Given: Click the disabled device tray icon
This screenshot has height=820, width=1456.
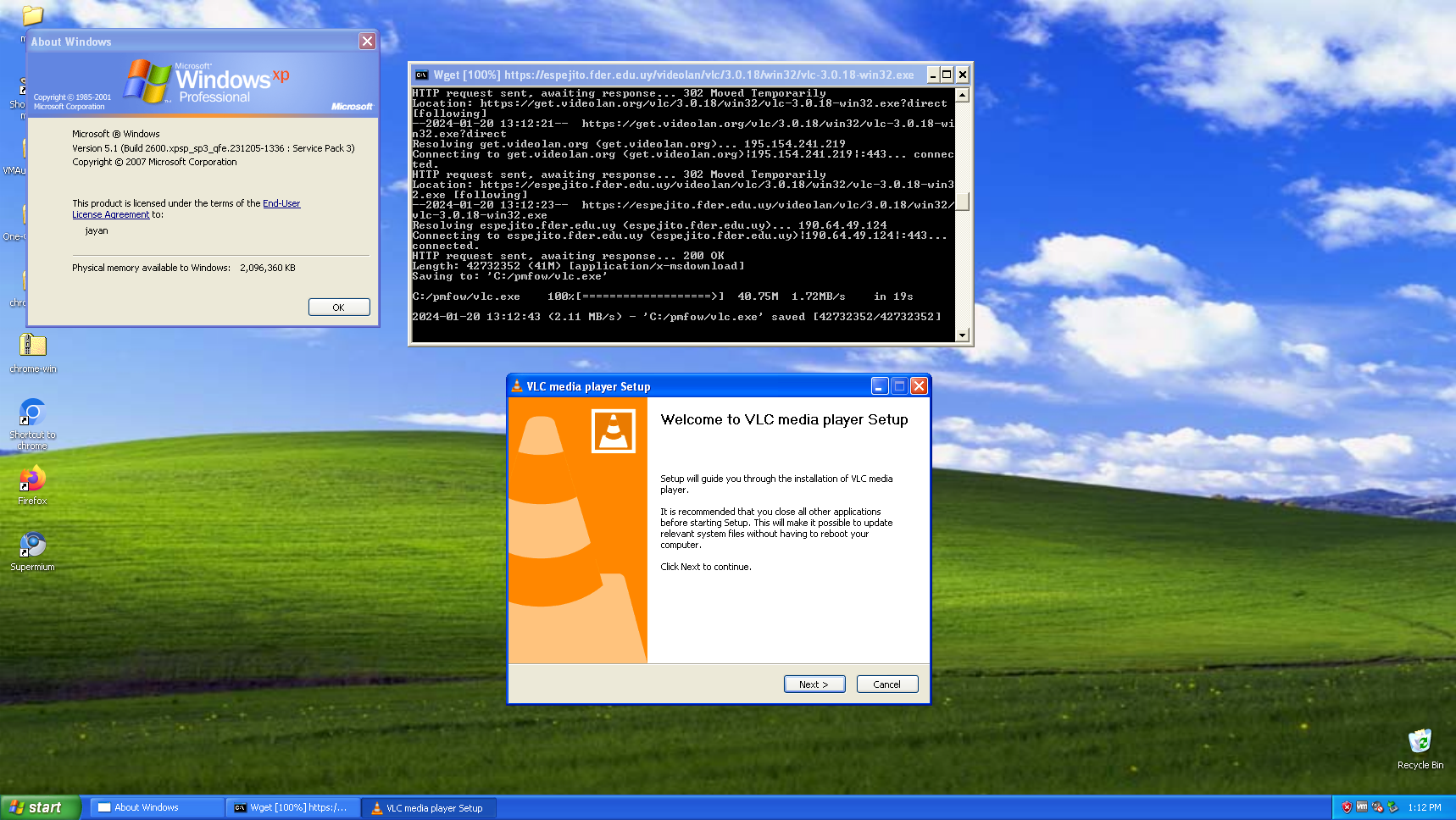Looking at the screenshot, I should pyautogui.click(x=1377, y=807).
